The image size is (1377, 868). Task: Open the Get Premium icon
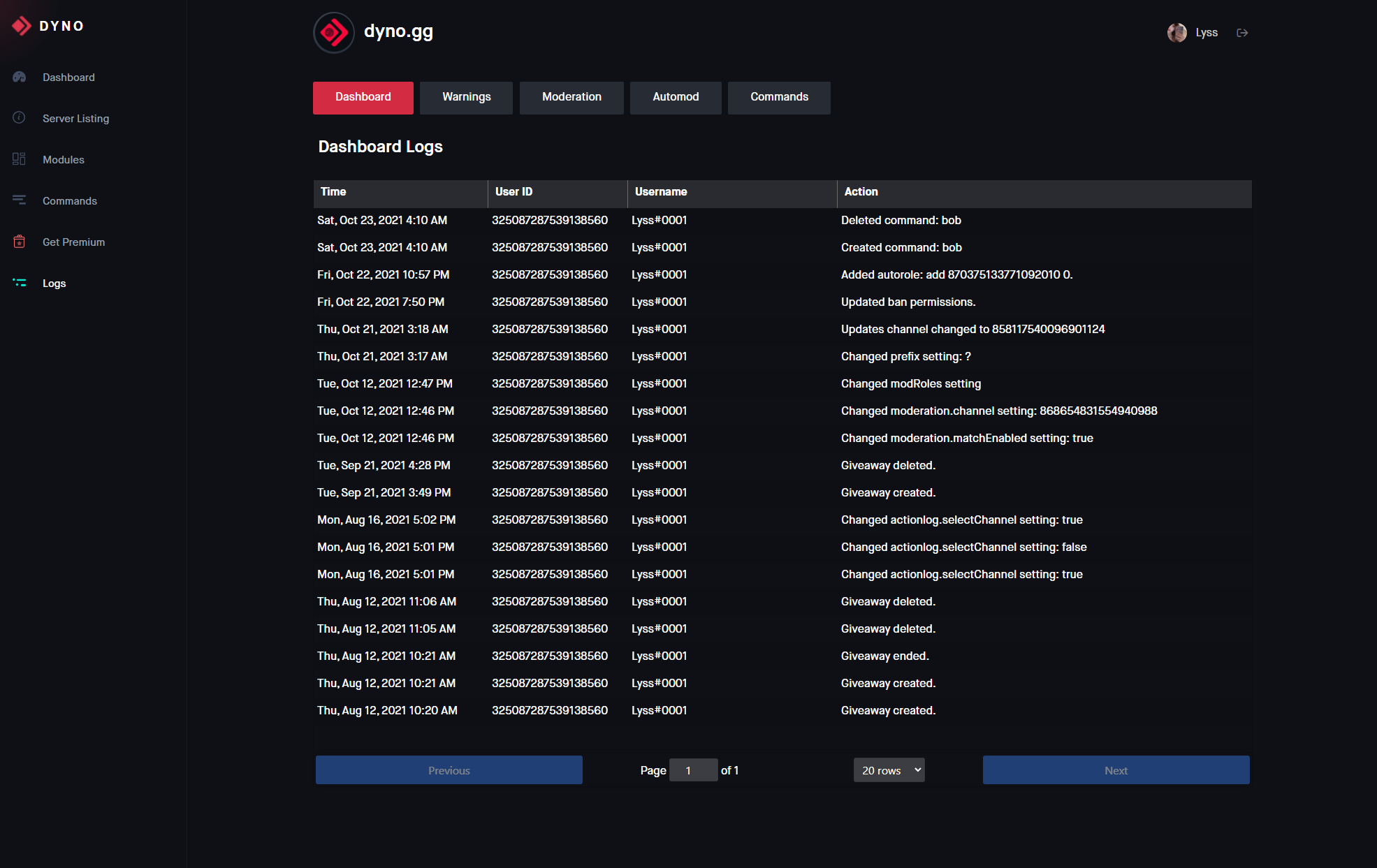(x=18, y=242)
